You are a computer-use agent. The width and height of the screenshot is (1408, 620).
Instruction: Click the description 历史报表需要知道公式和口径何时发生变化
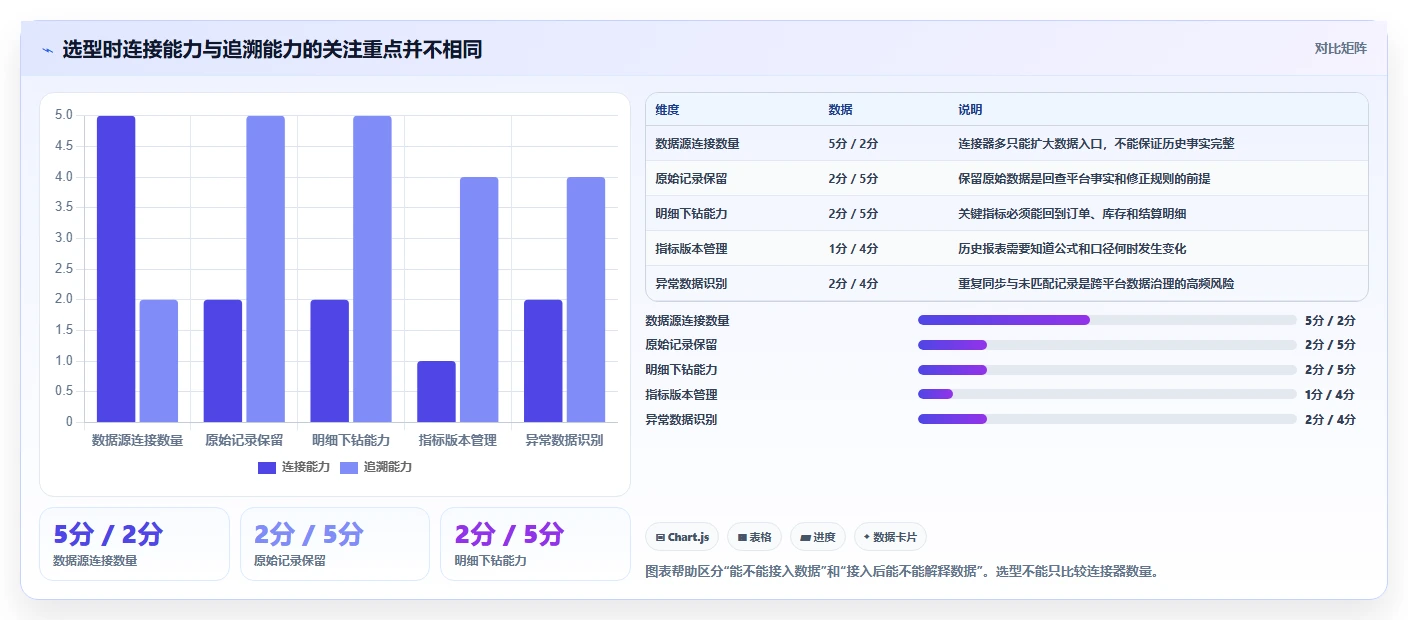(x=1072, y=249)
